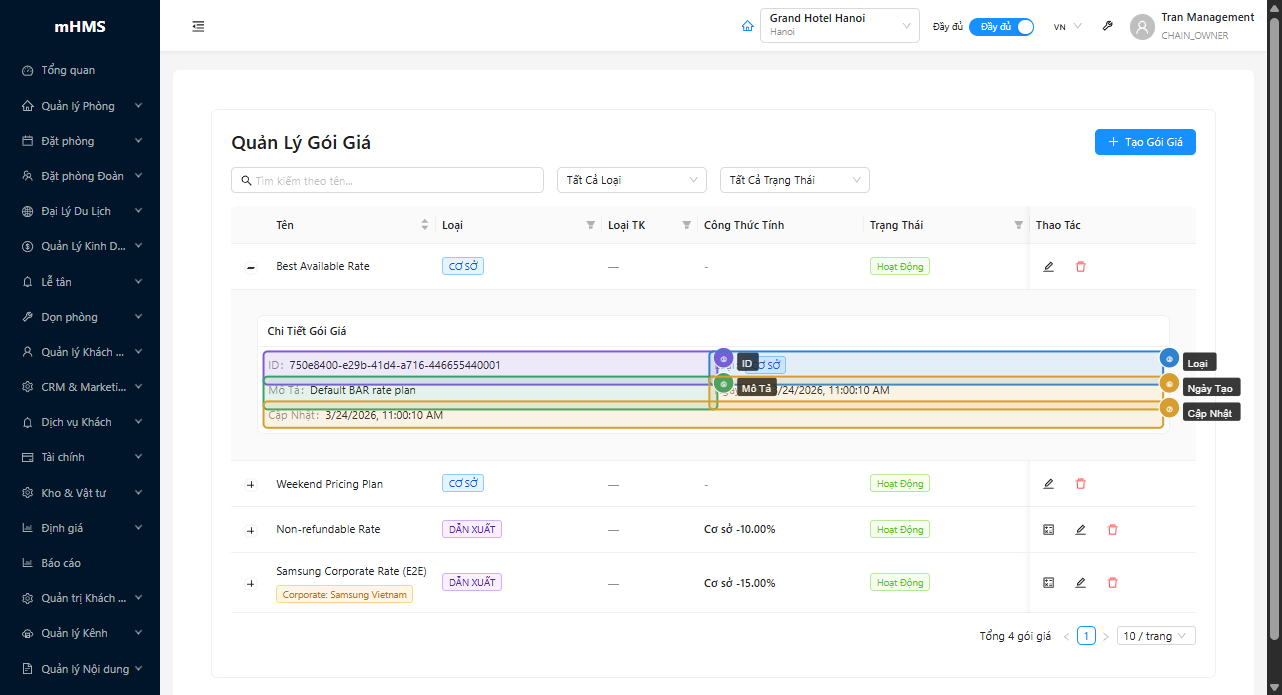
Task: Open calculator icon for Non-refundable Rate
Action: (x=1048, y=530)
